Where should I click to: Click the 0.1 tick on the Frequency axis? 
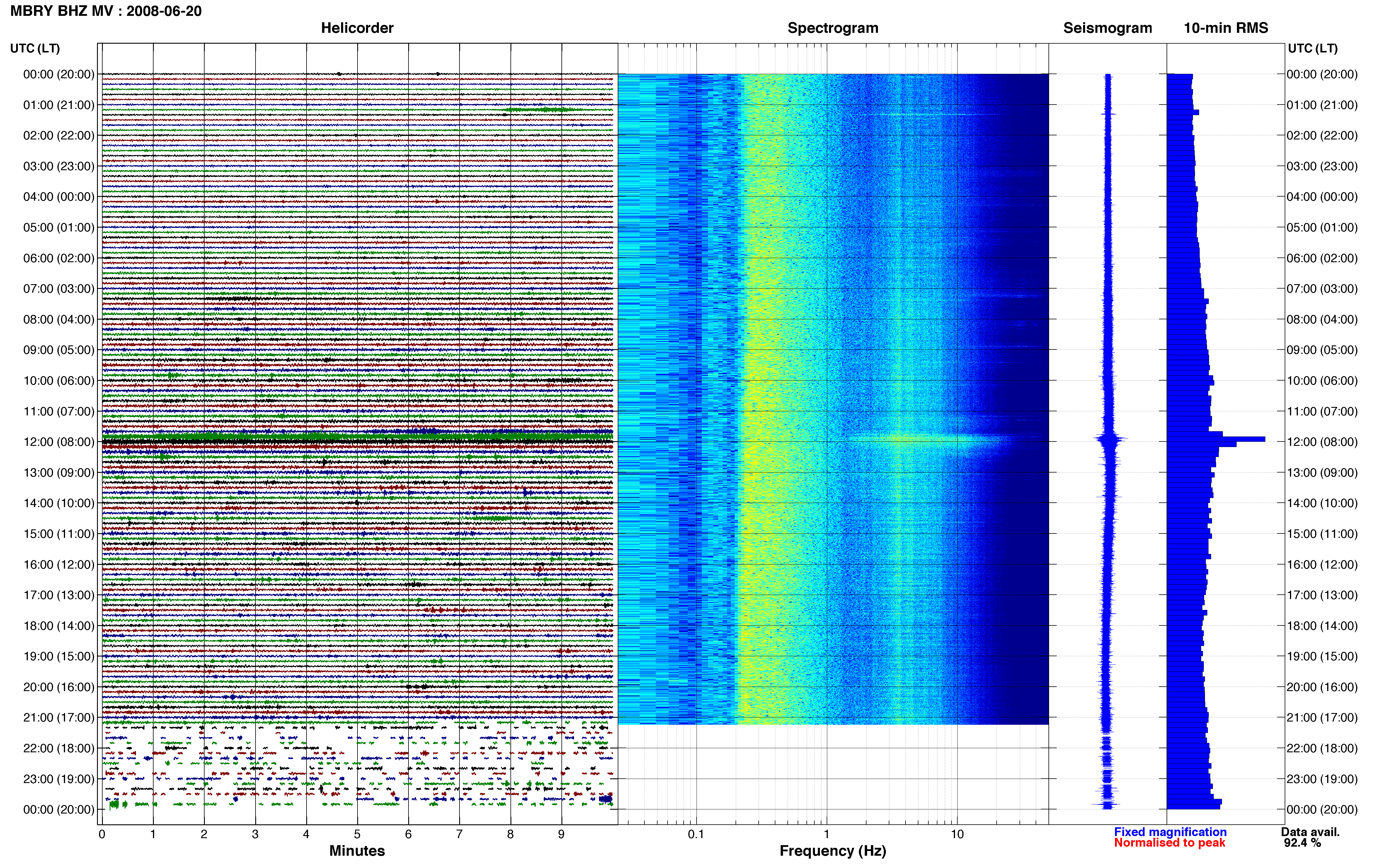click(x=696, y=835)
